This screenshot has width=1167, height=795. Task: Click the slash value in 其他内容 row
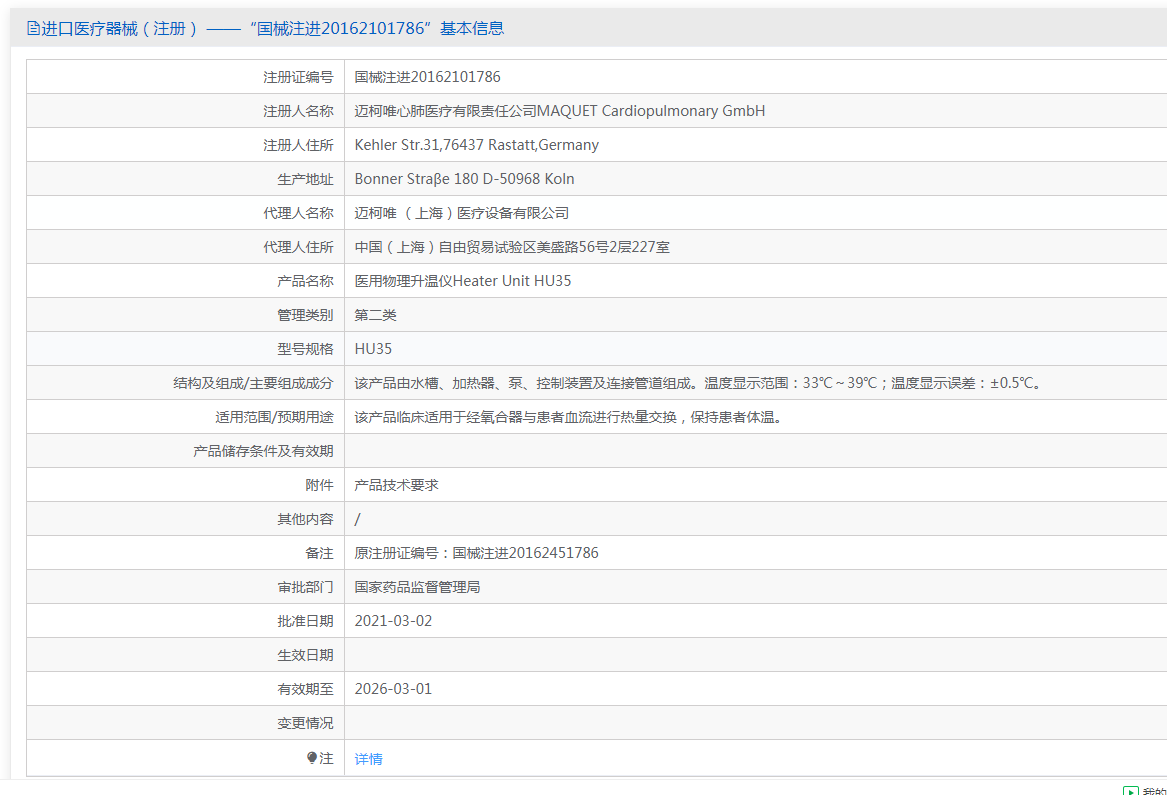357,520
